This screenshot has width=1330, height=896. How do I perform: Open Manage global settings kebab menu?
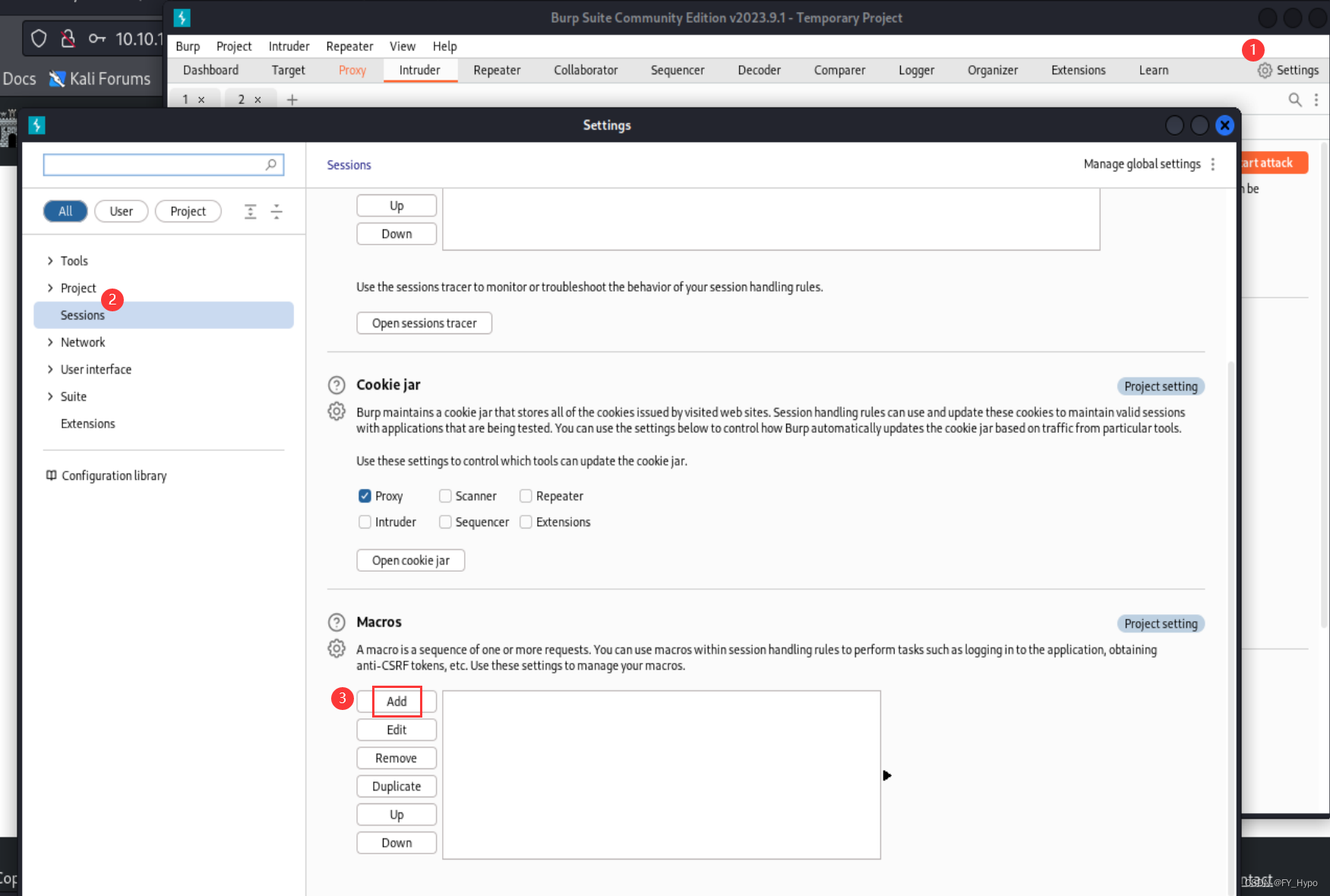click(1213, 164)
